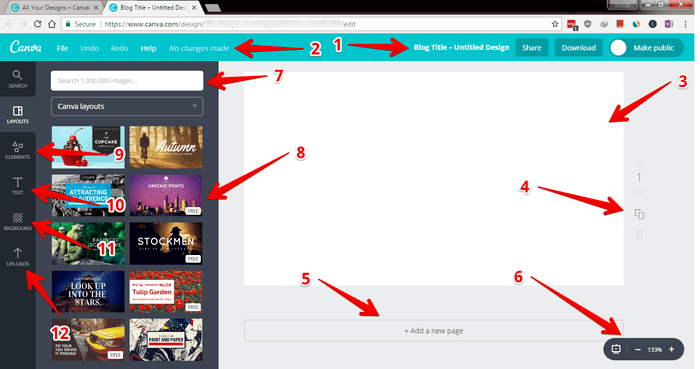Zoom in with the plus button

coord(671,349)
